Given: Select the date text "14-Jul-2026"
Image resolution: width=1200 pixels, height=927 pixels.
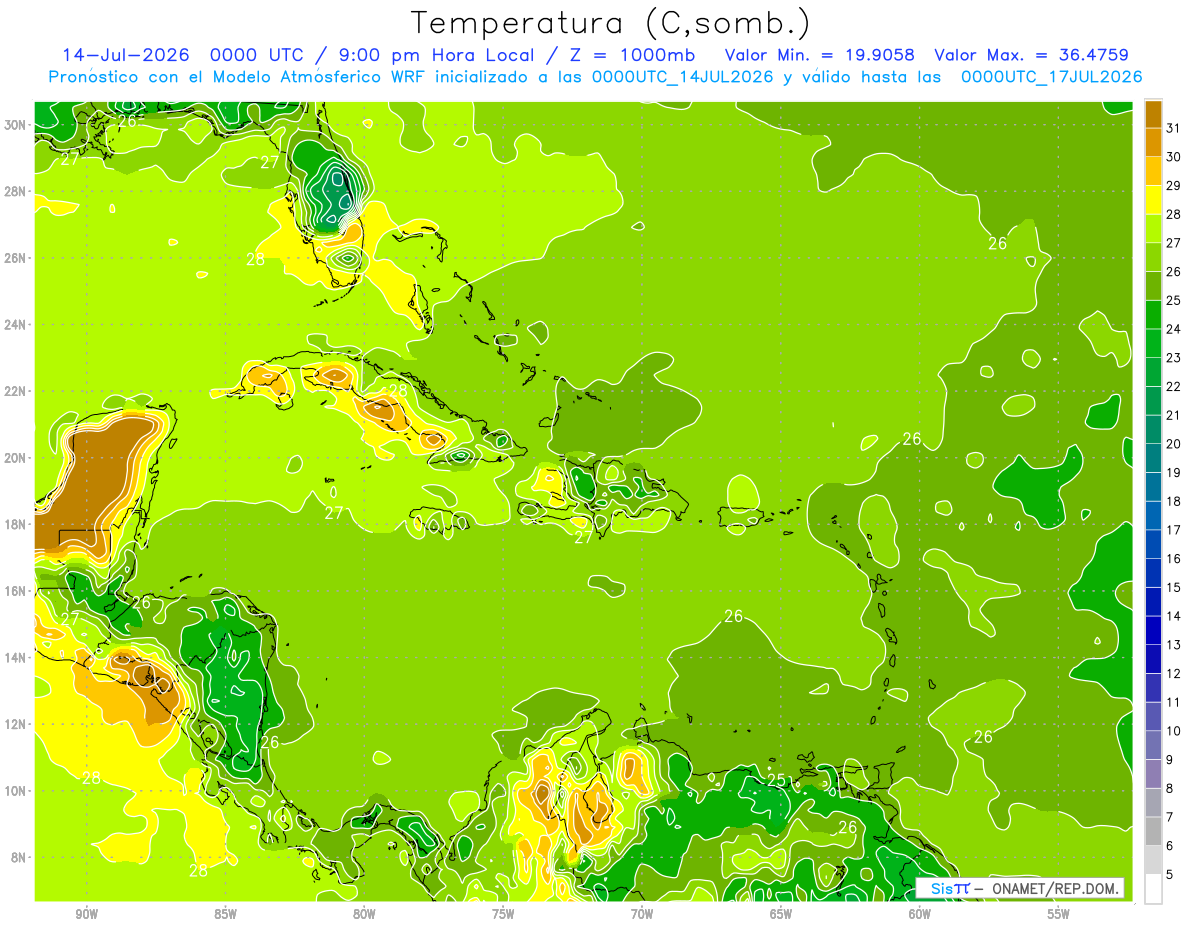Looking at the screenshot, I should click(127, 55).
